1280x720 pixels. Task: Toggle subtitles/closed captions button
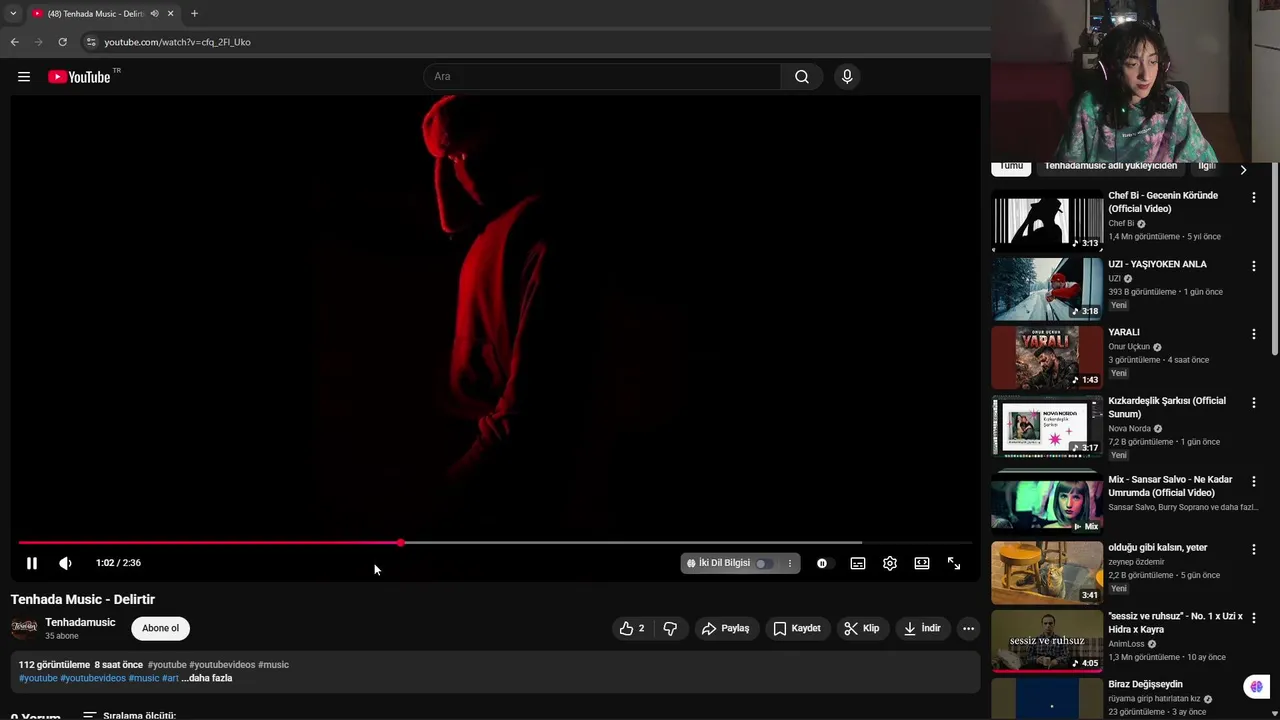(858, 563)
